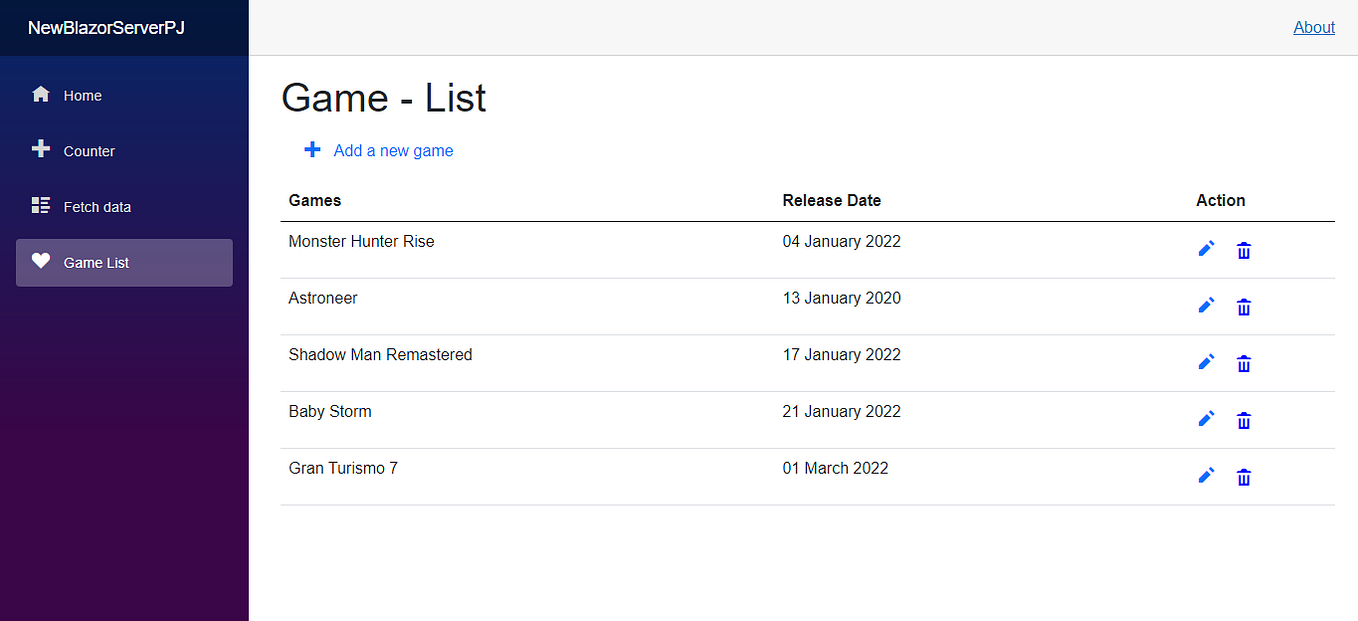
Task: Edit Shadow Man Remastered entry
Action: [x=1206, y=362]
